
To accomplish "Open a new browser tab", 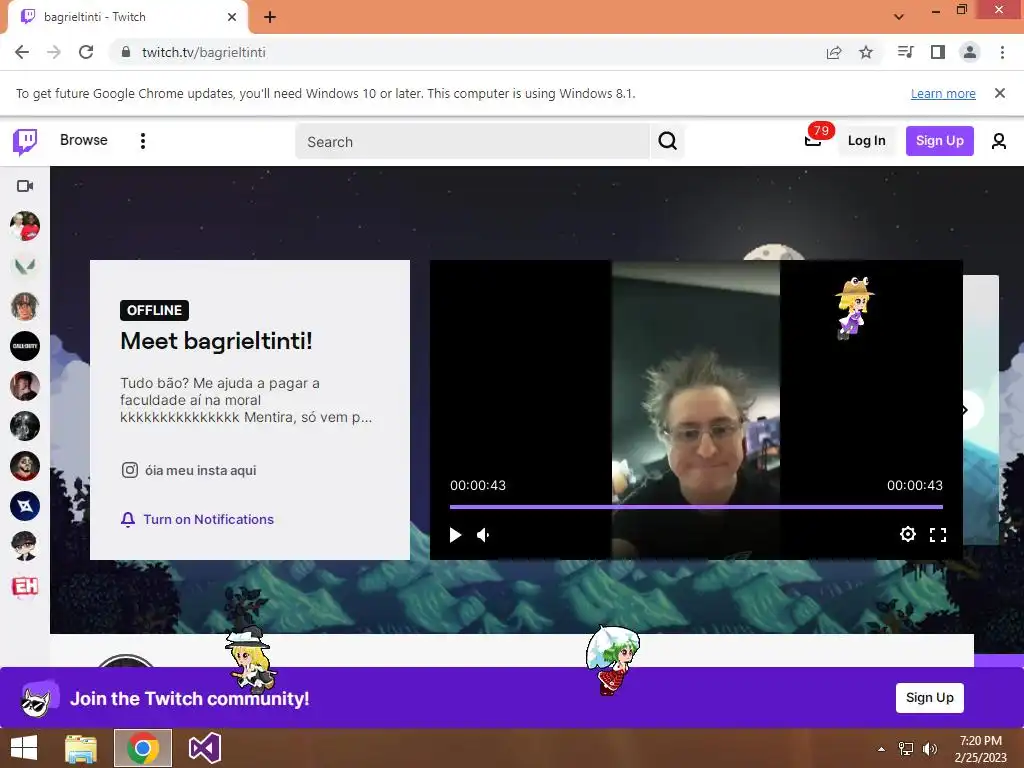I will [x=270, y=17].
